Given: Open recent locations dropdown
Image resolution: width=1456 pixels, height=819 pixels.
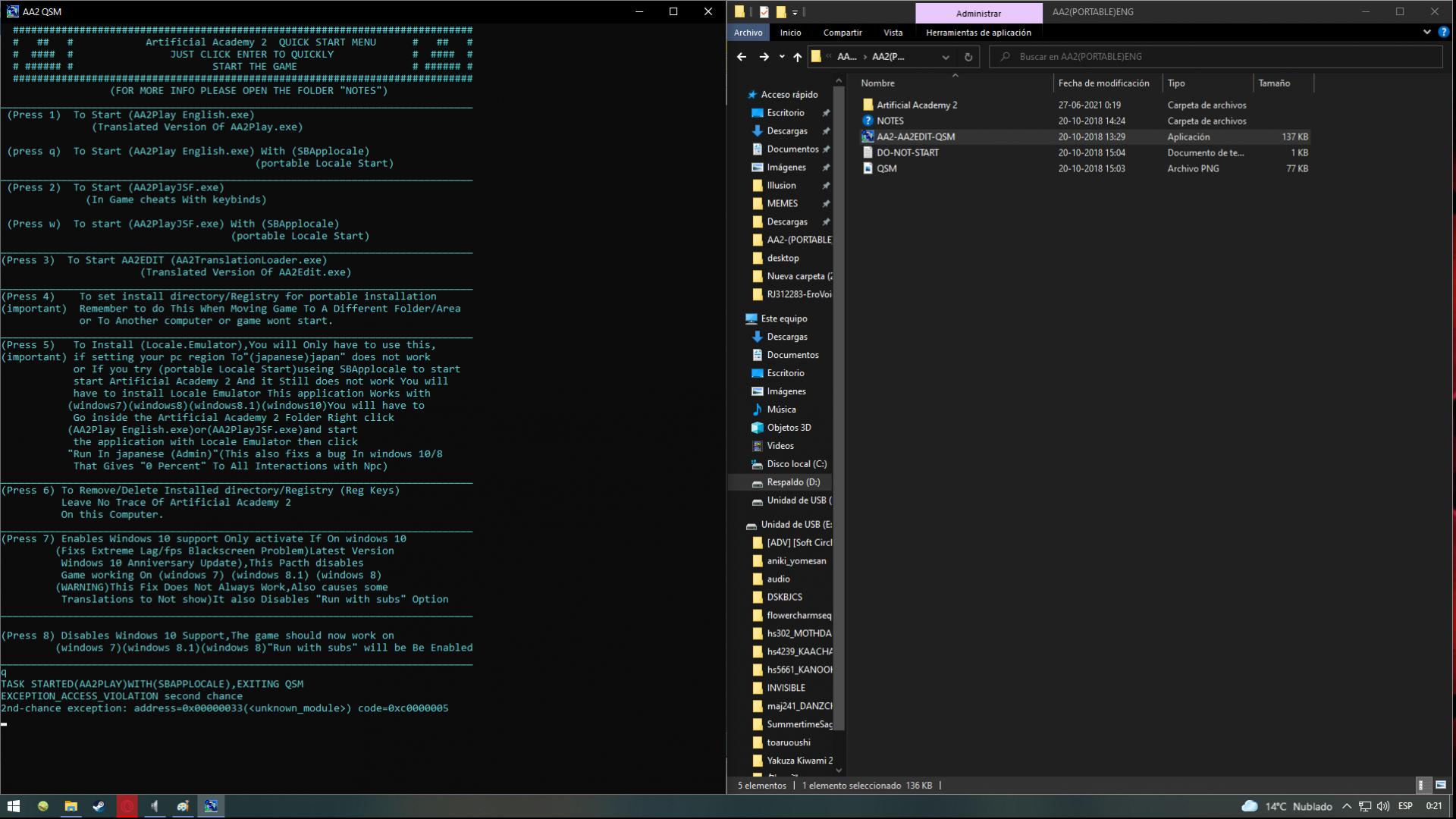Looking at the screenshot, I should click(782, 57).
